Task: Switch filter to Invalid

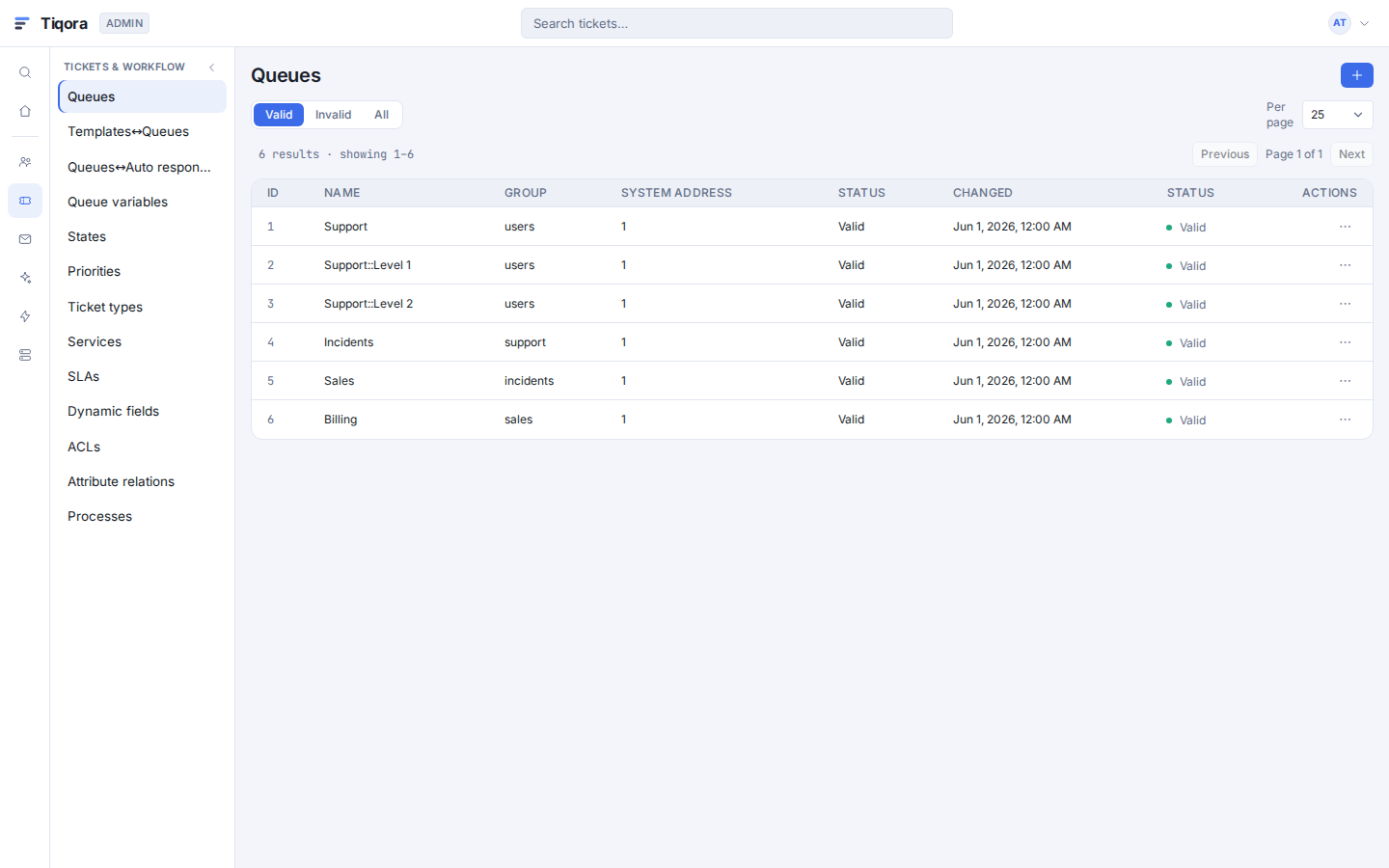Action: tap(333, 115)
